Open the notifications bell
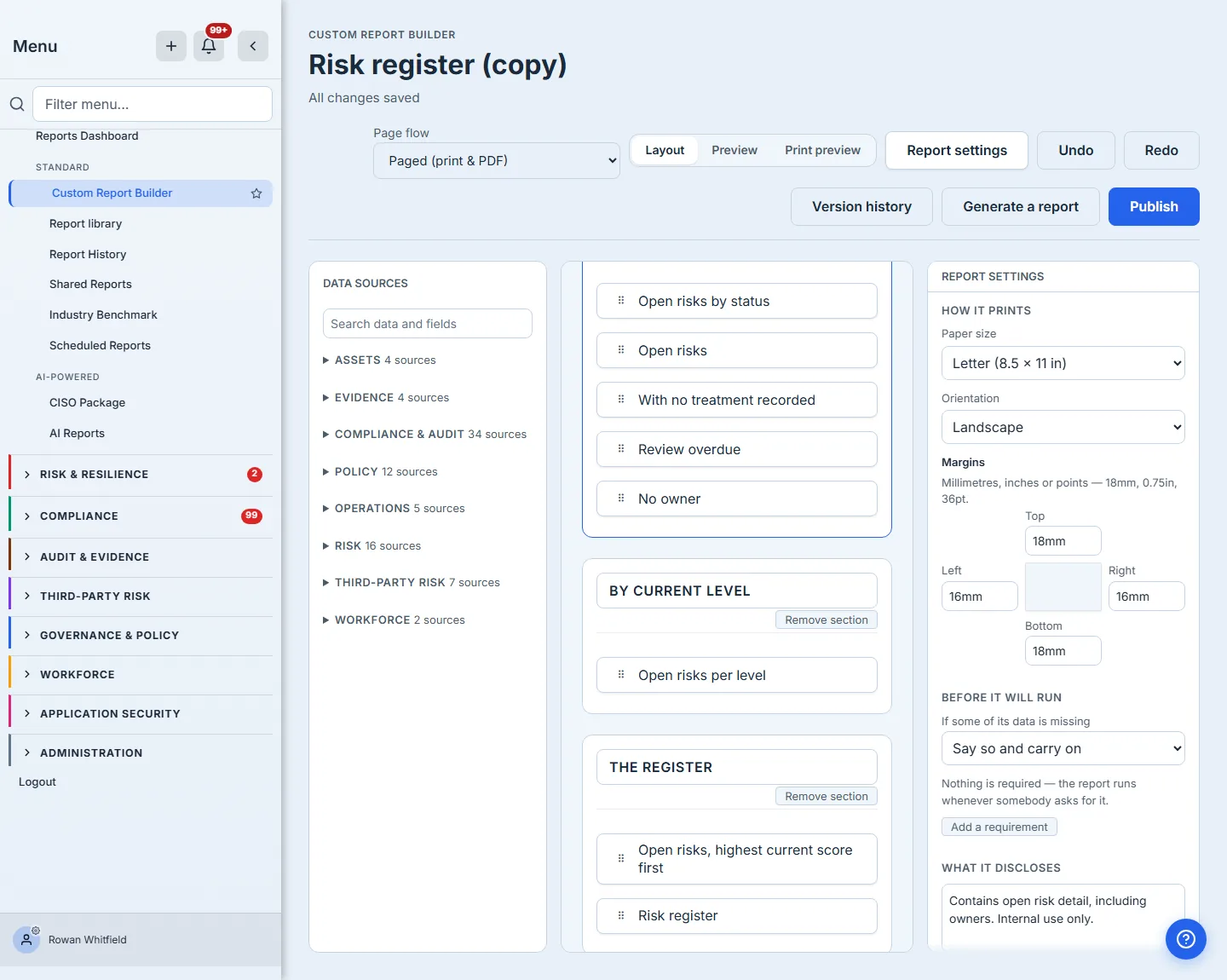Image resolution: width=1227 pixels, height=980 pixels. pos(209,46)
